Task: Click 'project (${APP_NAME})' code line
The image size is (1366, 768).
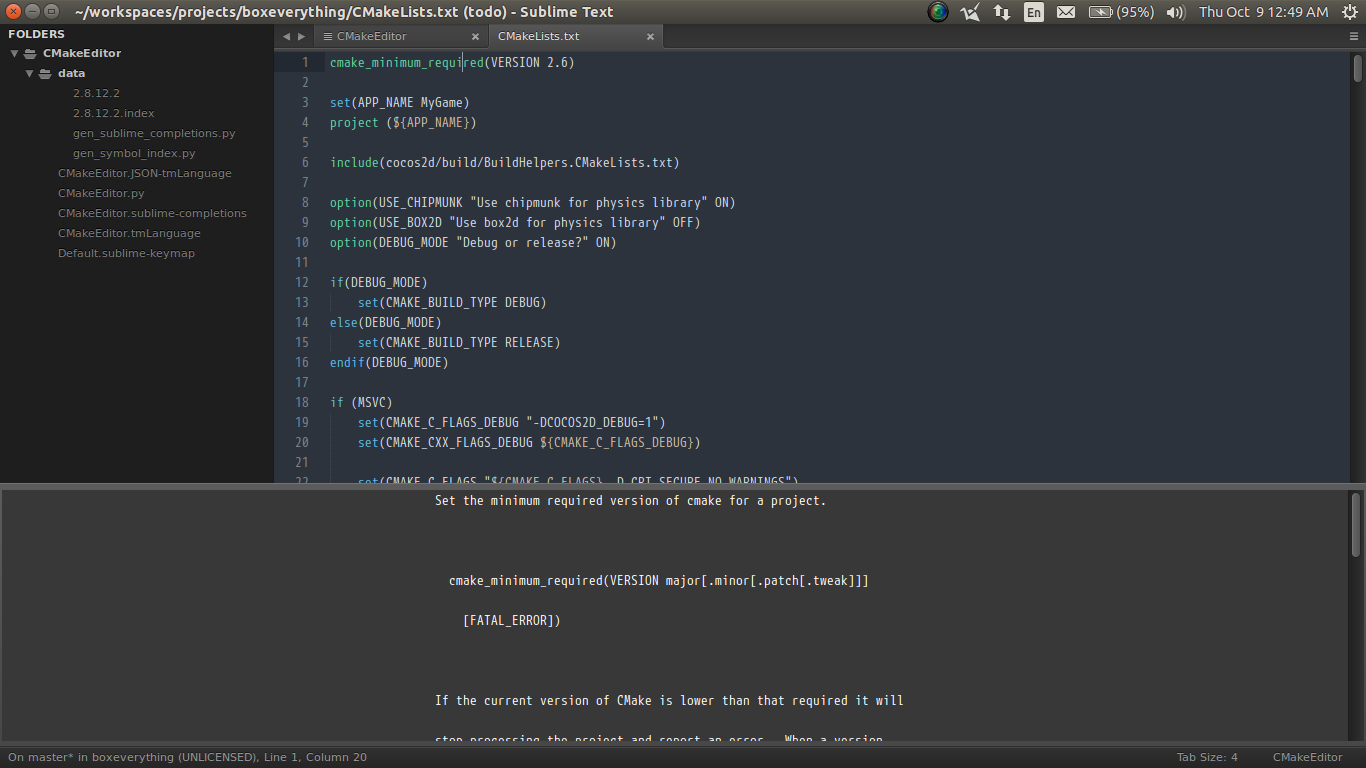Action: [x=403, y=122]
